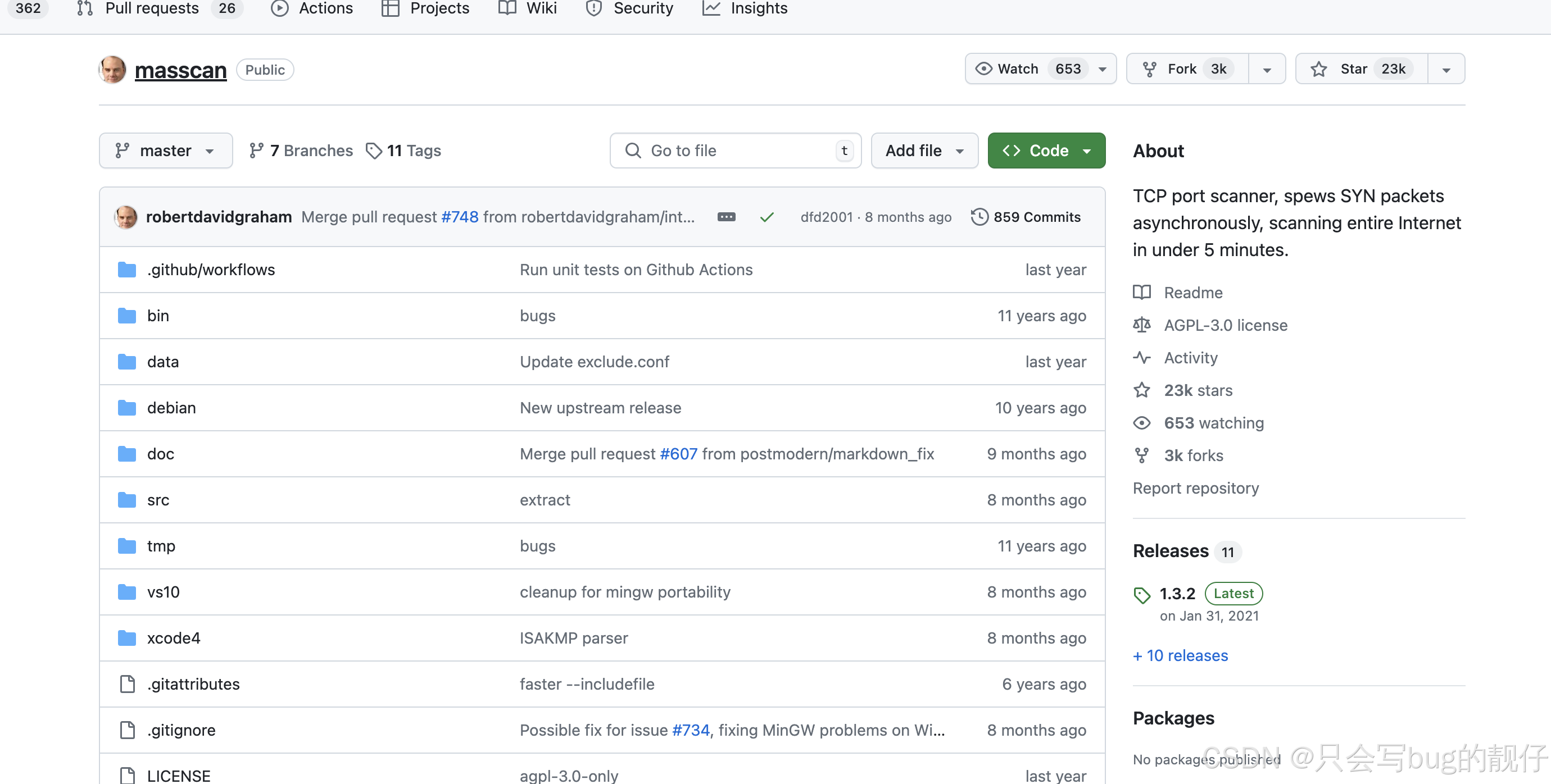
Task: Click the 3k forks link
Action: tap(1192, 455)
